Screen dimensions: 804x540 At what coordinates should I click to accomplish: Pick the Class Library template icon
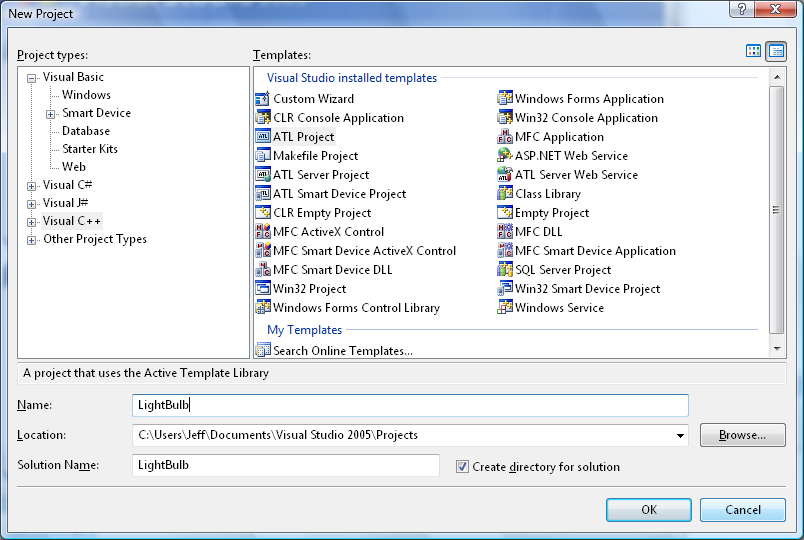tap(505, 193)
